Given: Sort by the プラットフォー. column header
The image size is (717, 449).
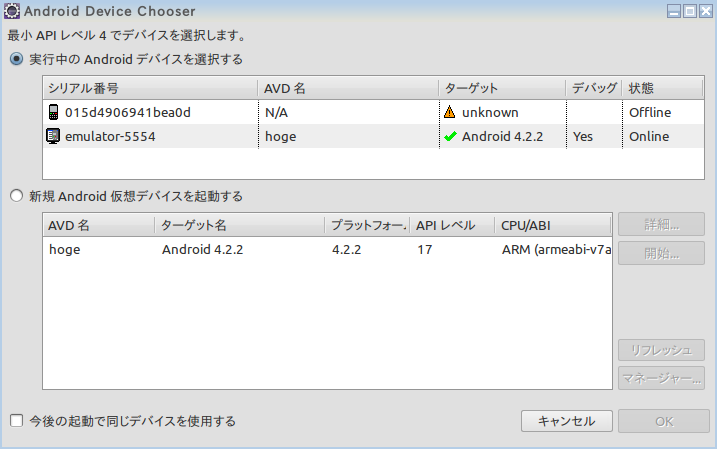Looking at the screenshot, I should 368,225.
